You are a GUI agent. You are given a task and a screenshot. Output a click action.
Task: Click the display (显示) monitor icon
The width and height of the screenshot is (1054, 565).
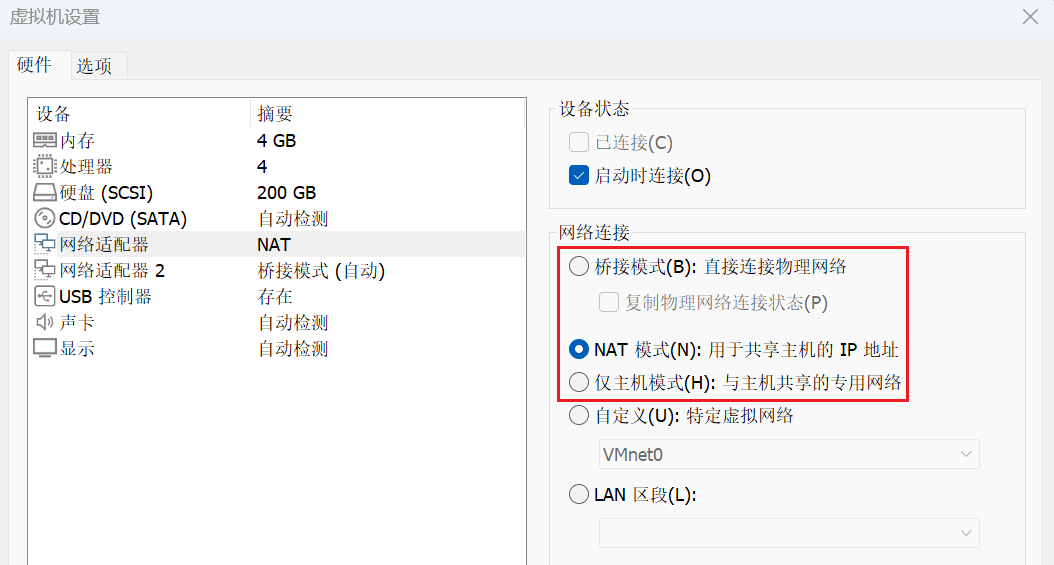point(45,349)
